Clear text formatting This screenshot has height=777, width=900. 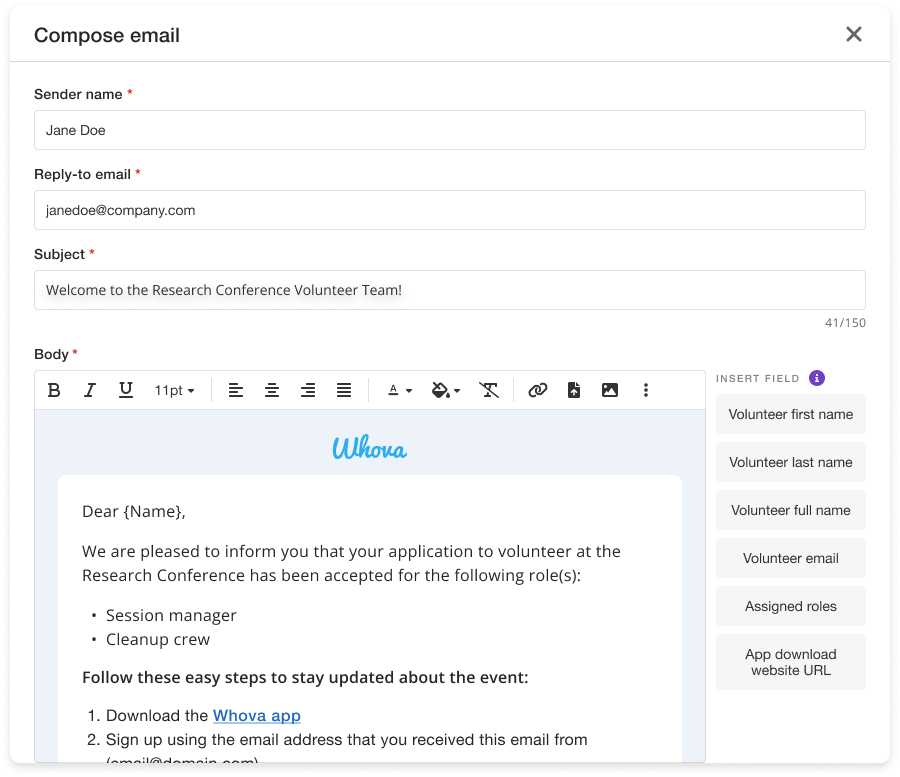click(x=489, y=390)
